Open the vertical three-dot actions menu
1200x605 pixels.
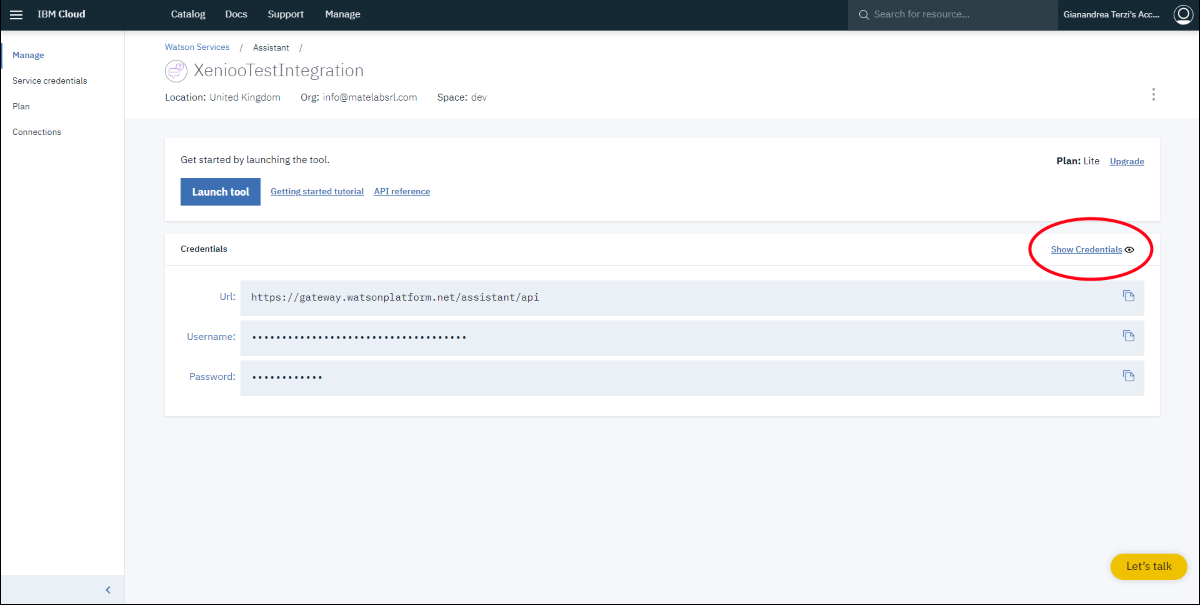pos(1153,94)
